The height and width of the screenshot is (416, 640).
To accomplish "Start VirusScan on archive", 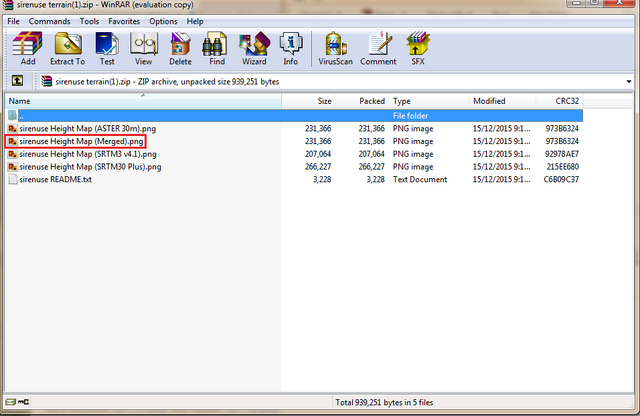I will tap(335, 49).
